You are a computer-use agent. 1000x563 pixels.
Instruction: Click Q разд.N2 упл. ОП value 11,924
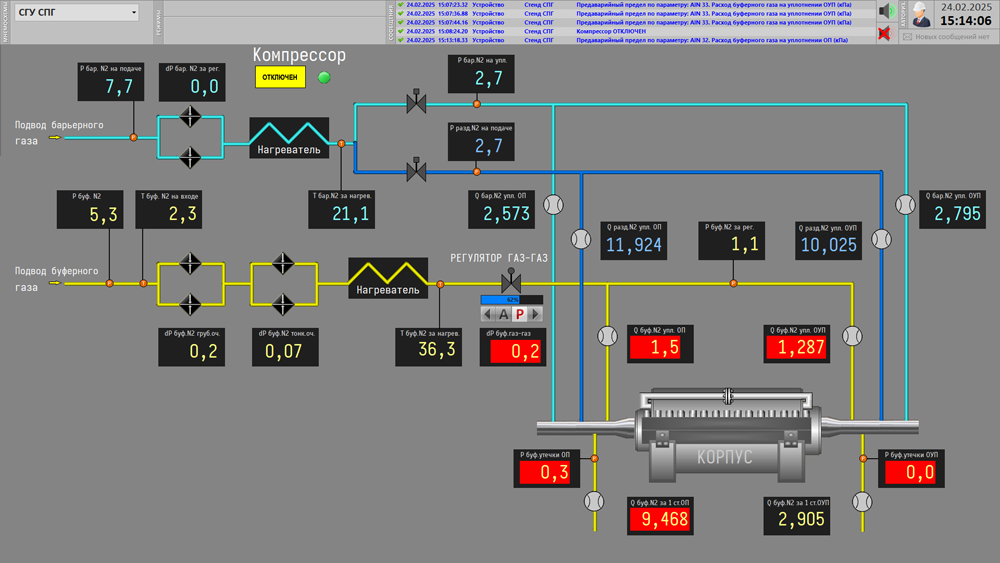pyautogui.click(x=634, y=245)
